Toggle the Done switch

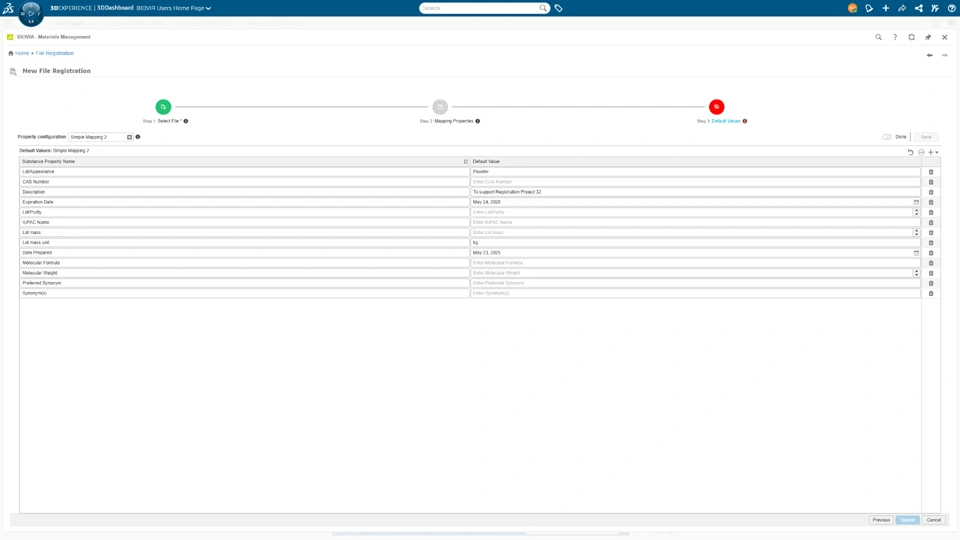click(887, 137)
